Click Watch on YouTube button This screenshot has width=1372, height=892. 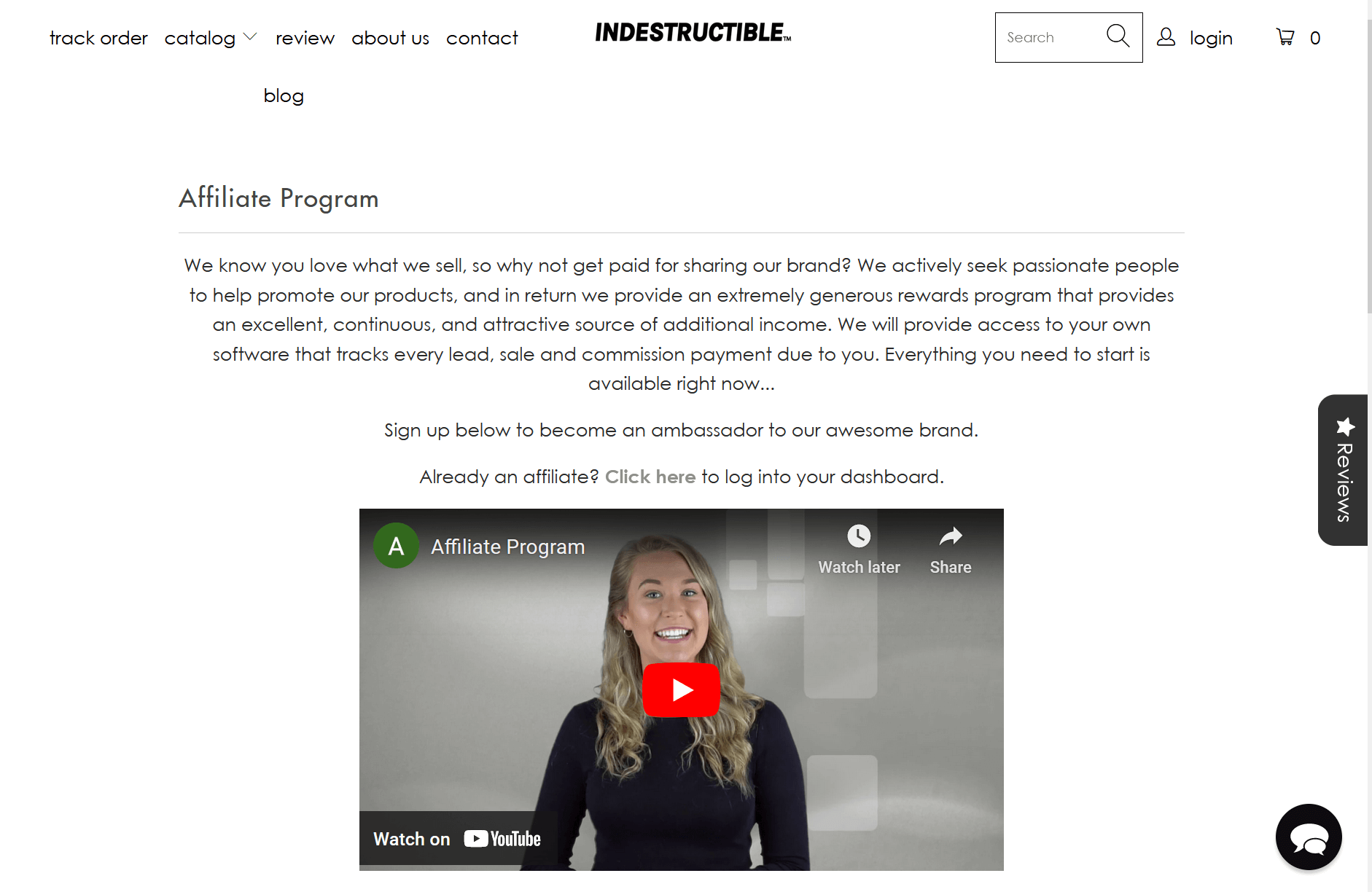coord(457,839)
